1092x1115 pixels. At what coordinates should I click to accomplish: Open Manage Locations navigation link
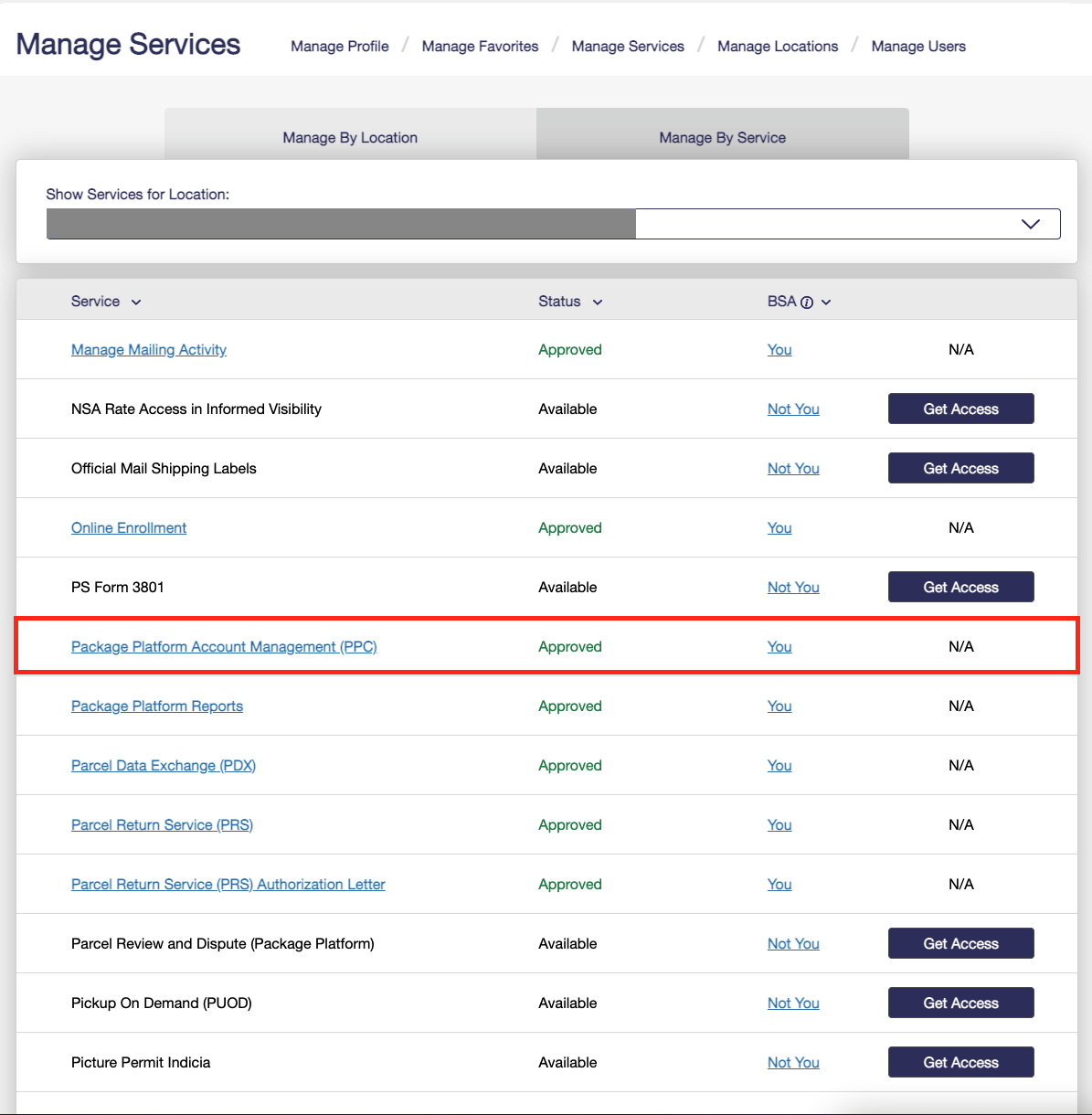pos(778,46)
